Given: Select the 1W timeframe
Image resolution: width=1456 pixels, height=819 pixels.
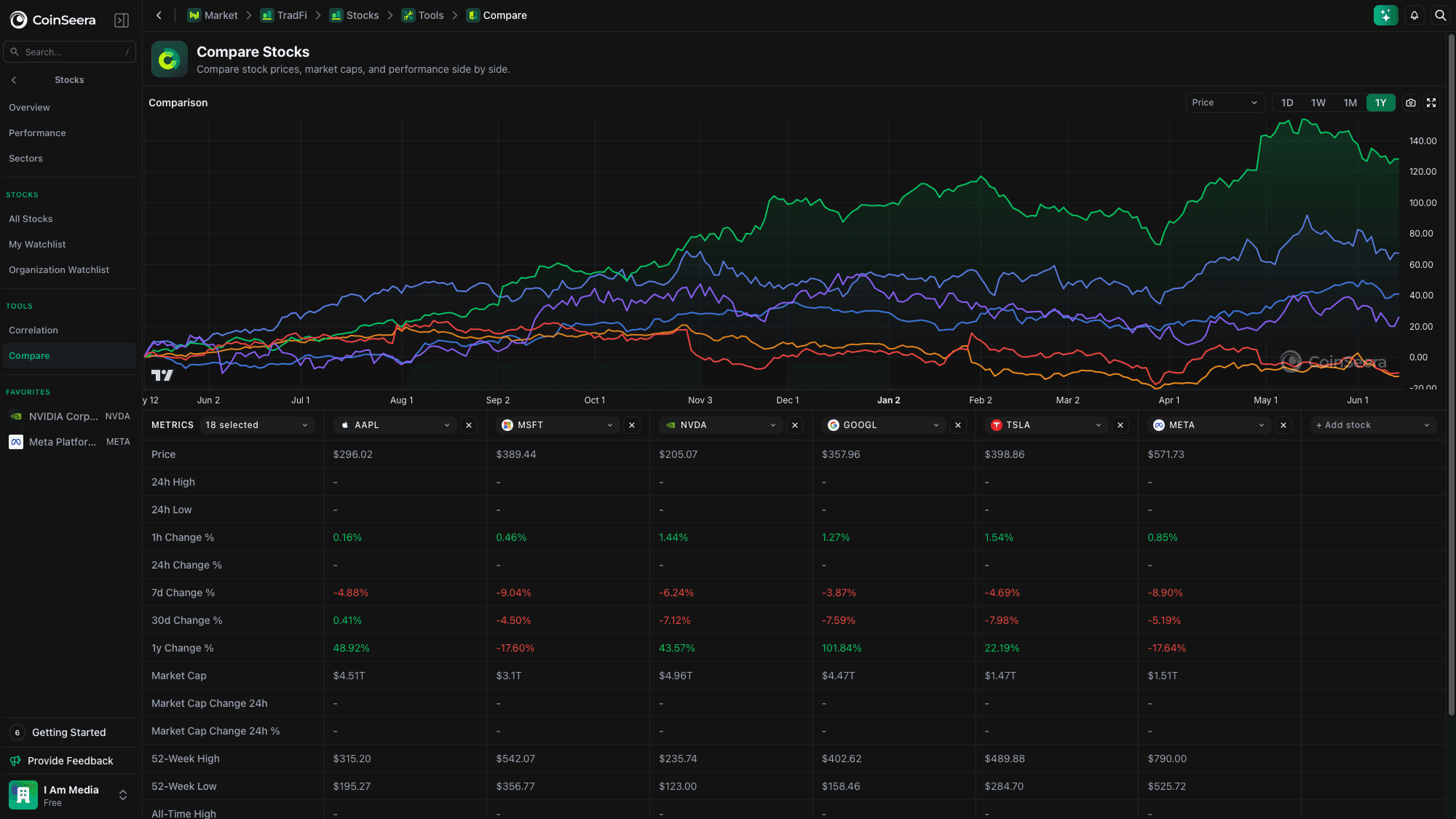Looking at the screenshot, I should tap(1318, 103).
